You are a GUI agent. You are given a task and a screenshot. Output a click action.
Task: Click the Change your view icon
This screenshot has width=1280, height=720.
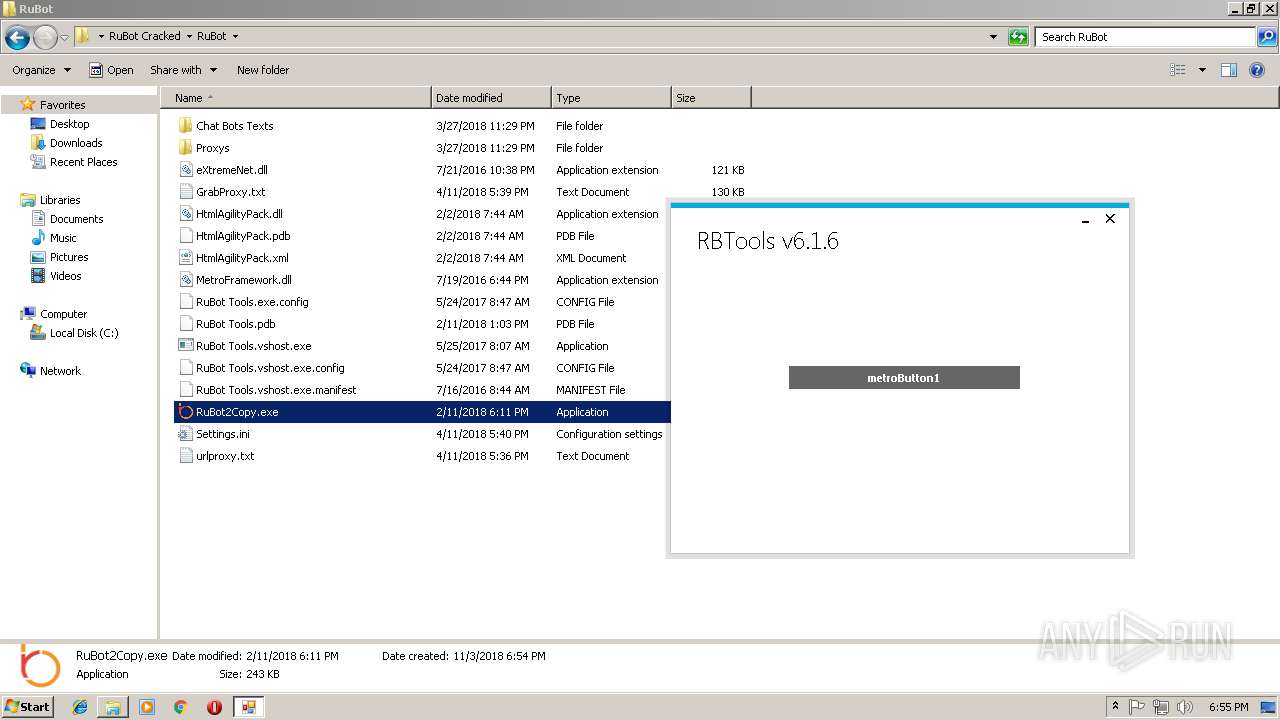click(x=1178, y=70)
